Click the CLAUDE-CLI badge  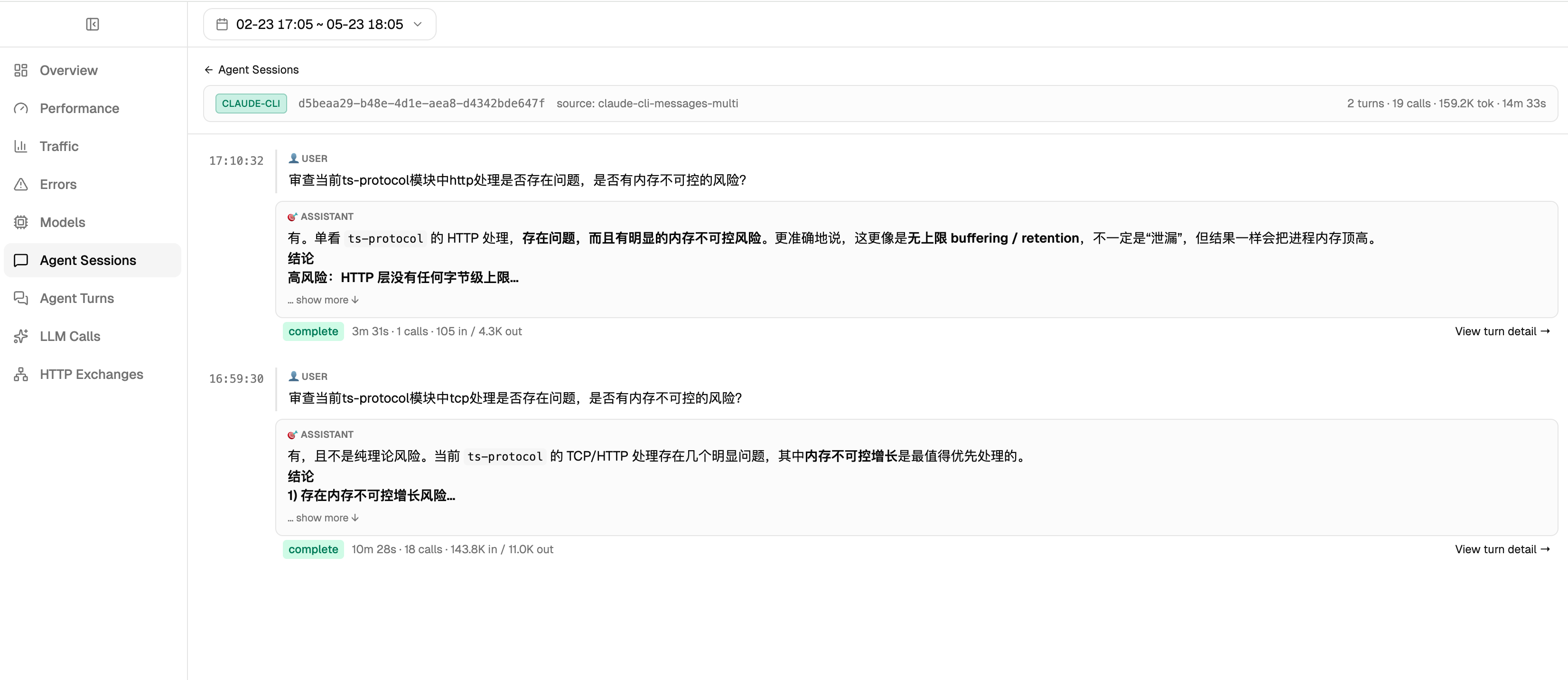pos(251,104)
